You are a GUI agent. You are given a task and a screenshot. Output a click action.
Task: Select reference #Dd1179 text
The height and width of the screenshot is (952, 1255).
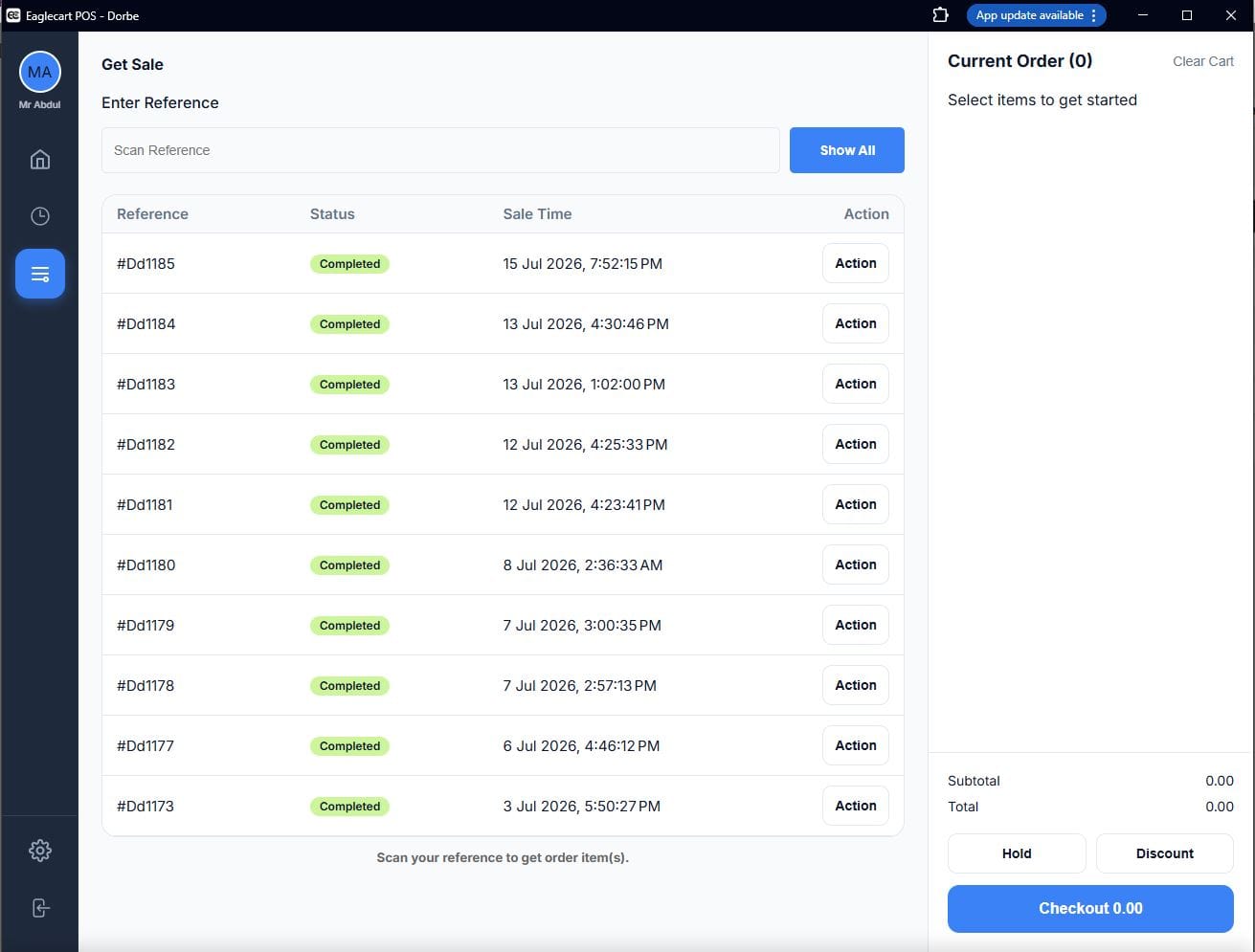(x=146, y=626)
